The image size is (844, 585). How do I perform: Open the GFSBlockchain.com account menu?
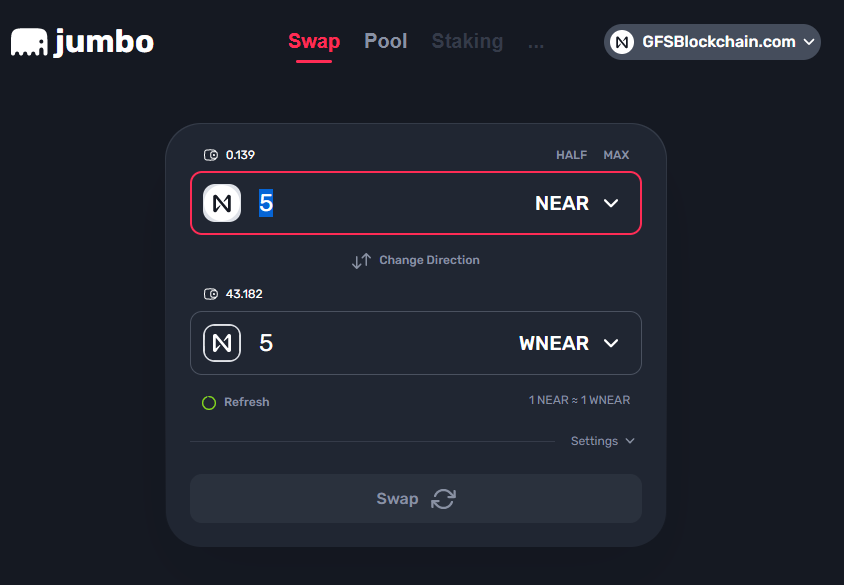[712, 42]
